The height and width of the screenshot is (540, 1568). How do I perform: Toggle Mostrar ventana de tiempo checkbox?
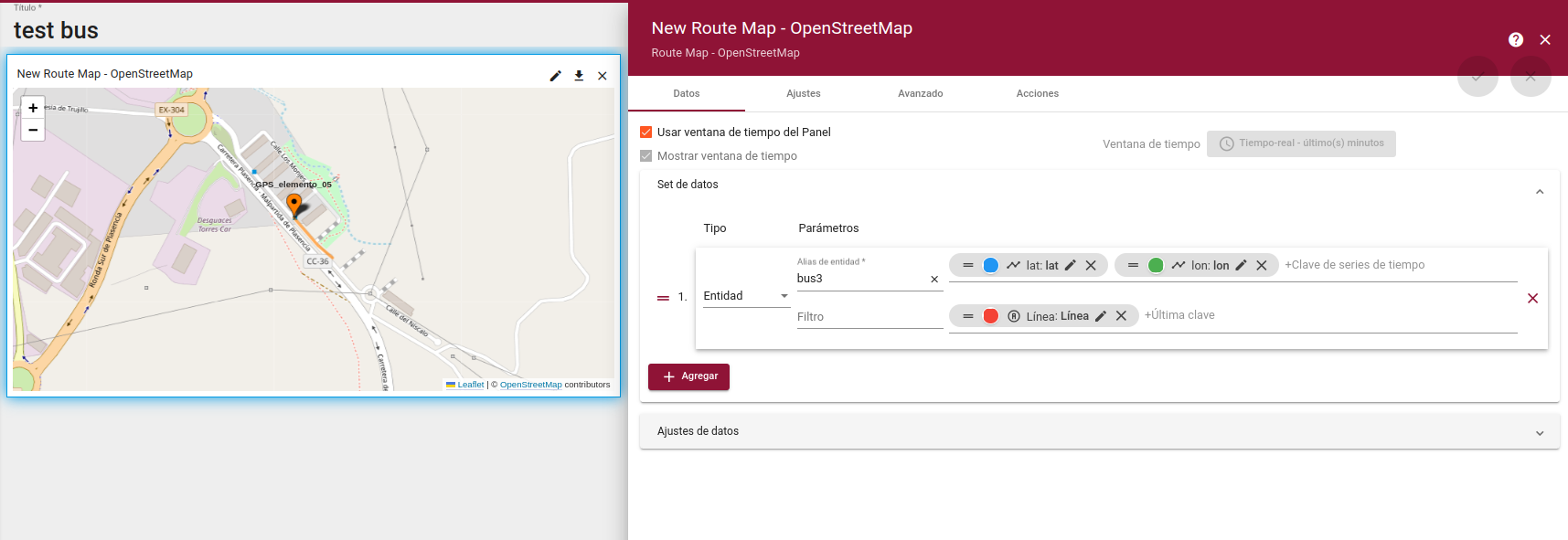point(645,156)
